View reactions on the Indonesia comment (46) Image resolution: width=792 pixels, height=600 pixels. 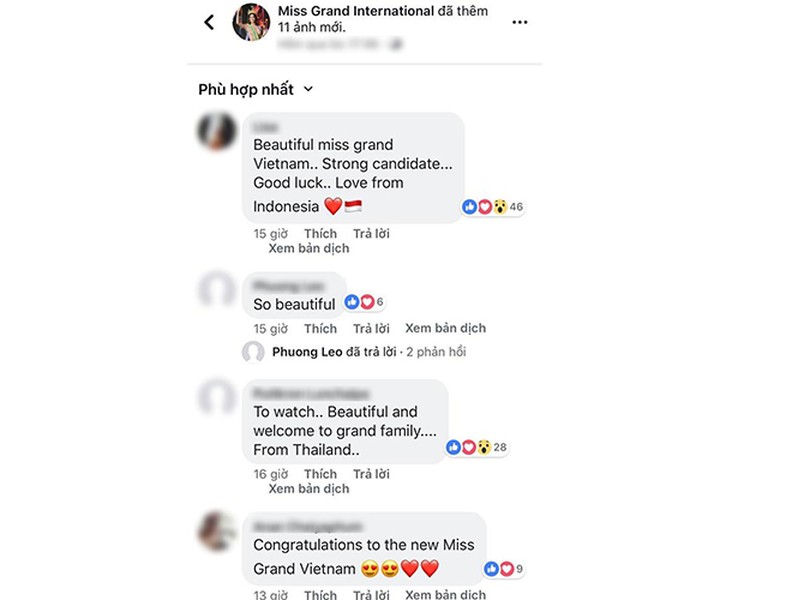(493, 207)
